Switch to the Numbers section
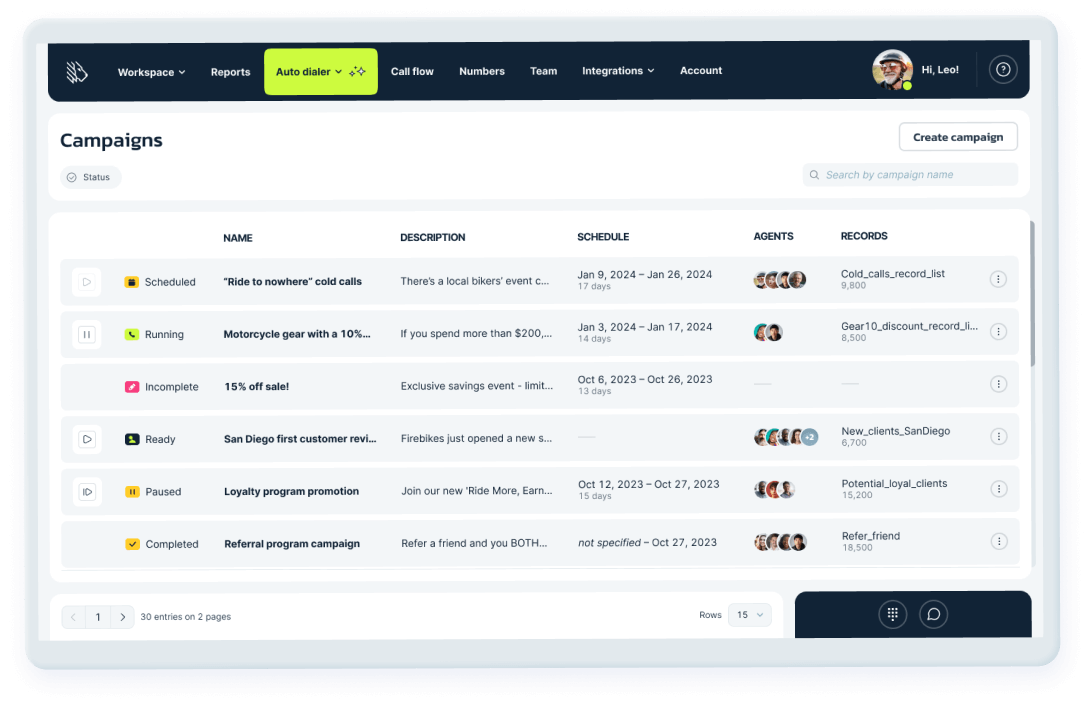Screen dimensions: 1090x706 482,71
